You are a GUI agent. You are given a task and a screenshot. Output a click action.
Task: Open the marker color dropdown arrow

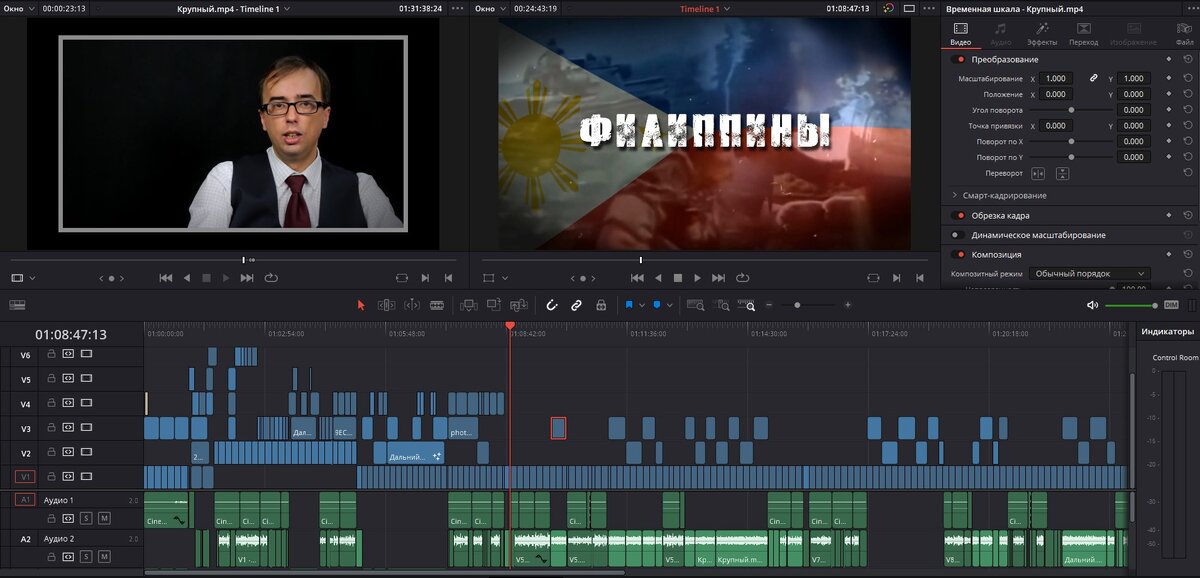coord(669,305)
